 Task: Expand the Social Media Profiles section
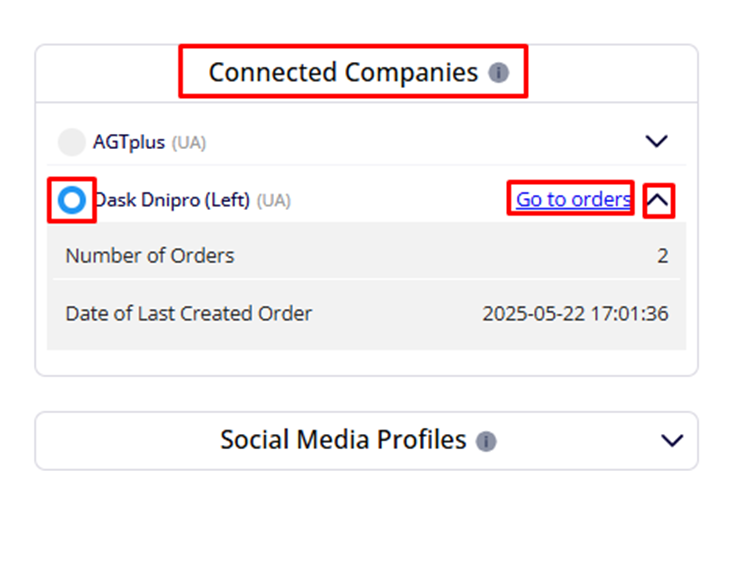click(672, 441)
